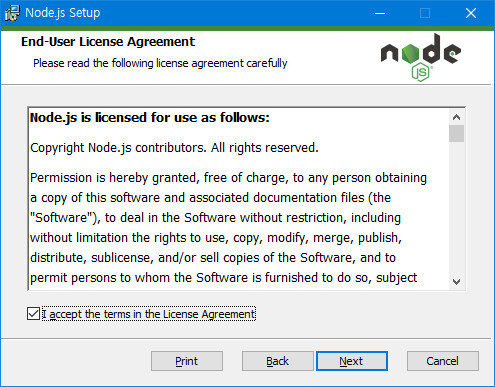Viewport: 495px width, 387px height.
Task: Uncheck the accept license terms checkbox
Action: click(x=33, y=314)
